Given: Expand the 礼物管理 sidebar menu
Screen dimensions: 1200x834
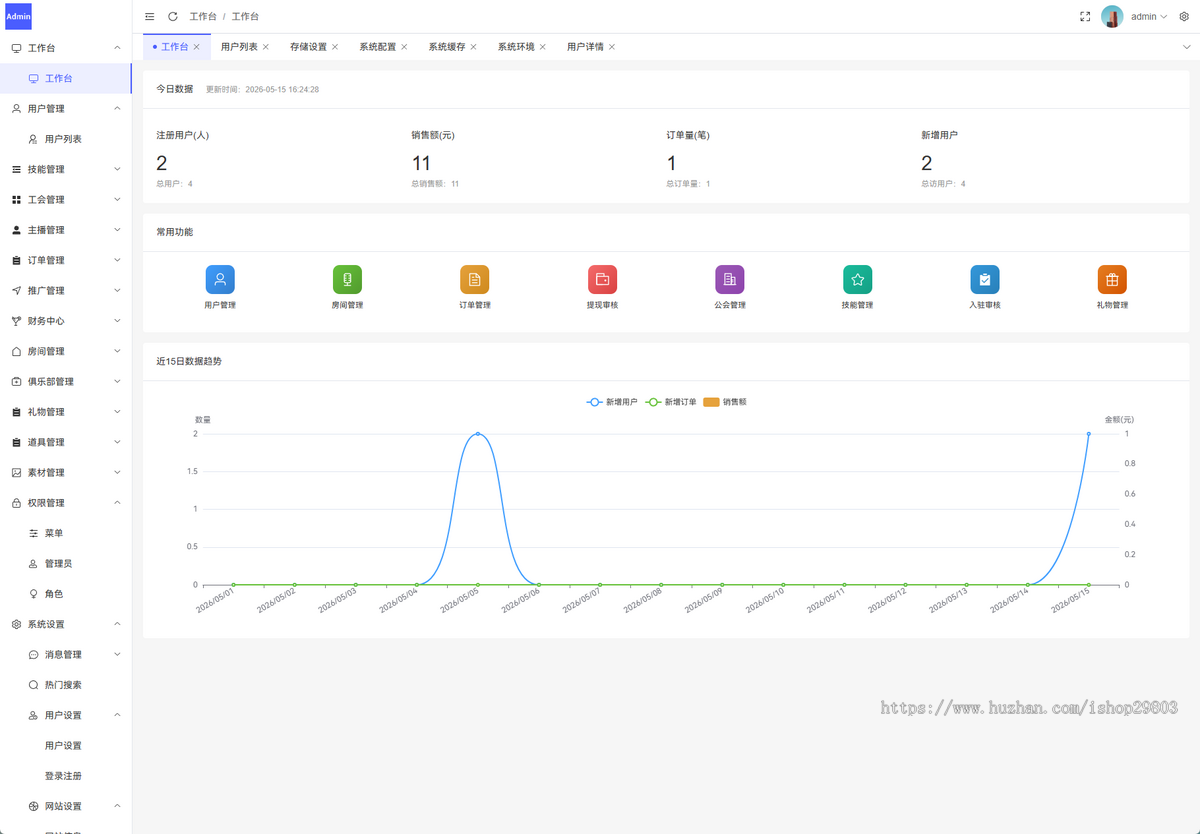Looking at the screenshot, I should click(x=66, y=412).
